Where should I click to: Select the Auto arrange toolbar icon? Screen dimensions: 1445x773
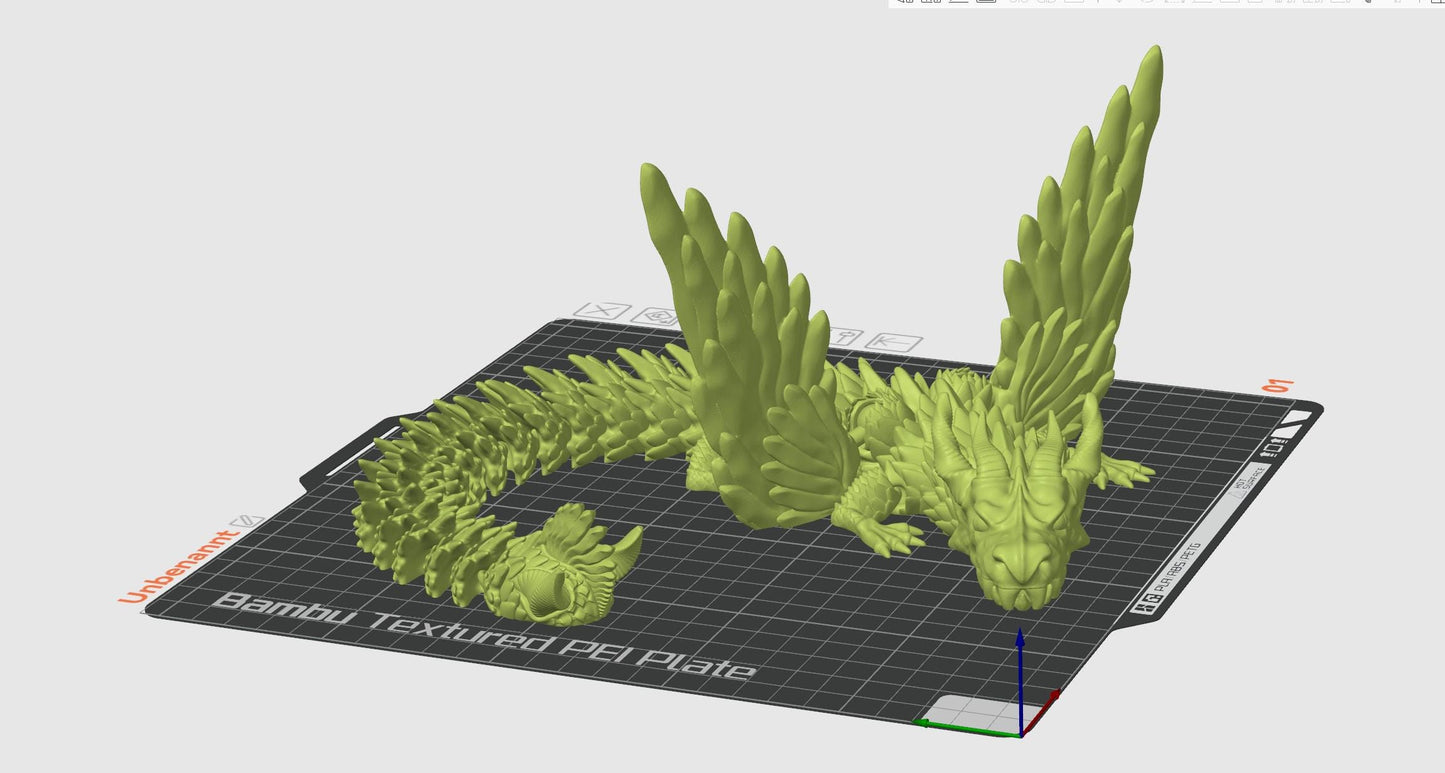(x=959, y=5)
